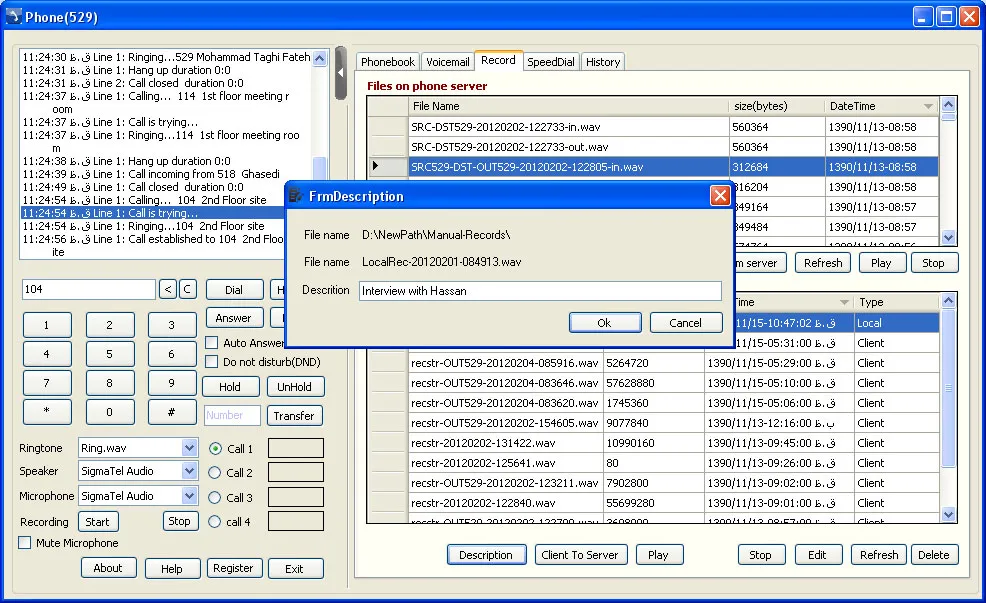Toggle Auto Answer checkbox
The width and height of the screenshot is (986, 603).
point(212,343)
